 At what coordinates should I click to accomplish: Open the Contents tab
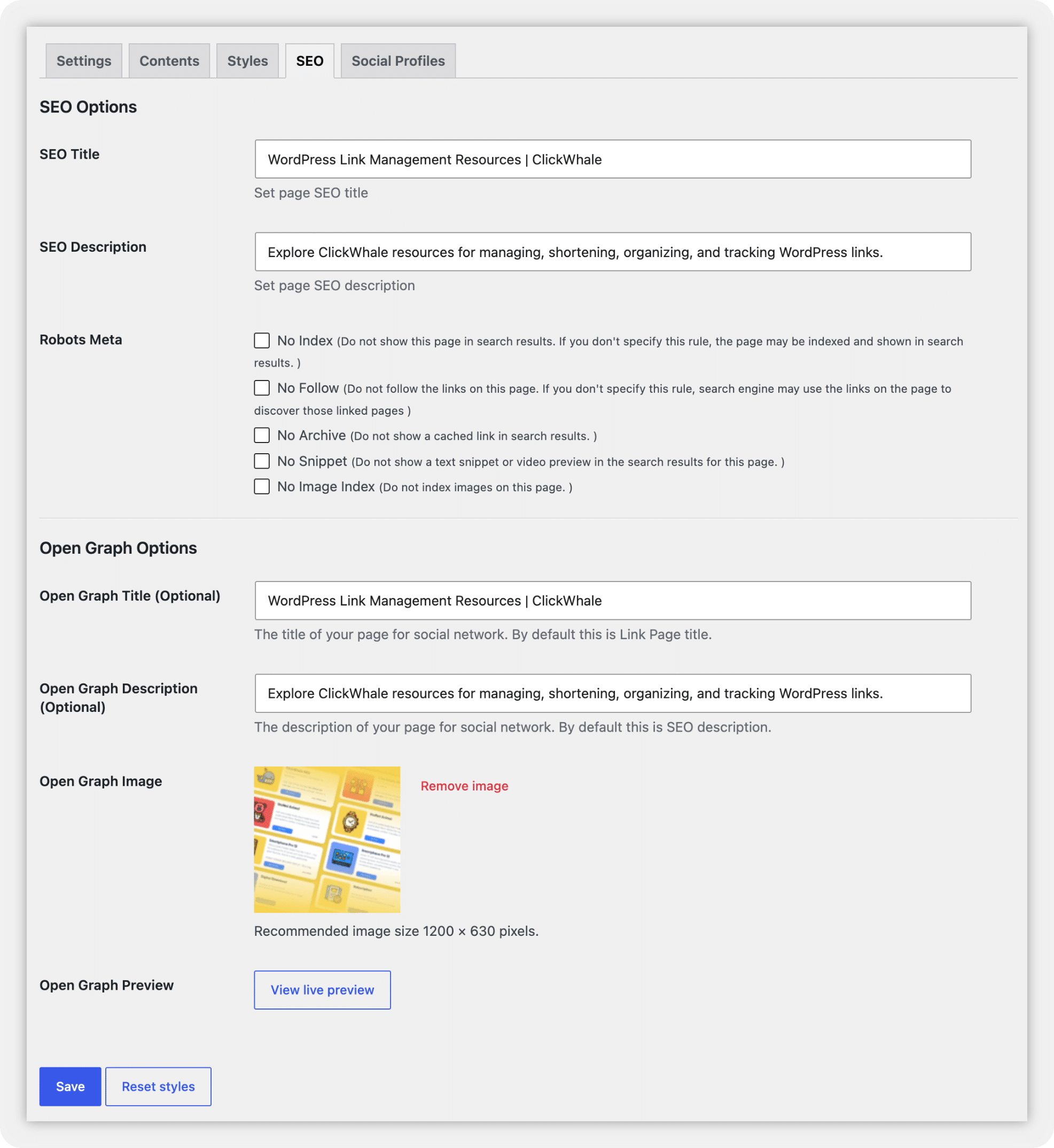[x=169, y=61]
